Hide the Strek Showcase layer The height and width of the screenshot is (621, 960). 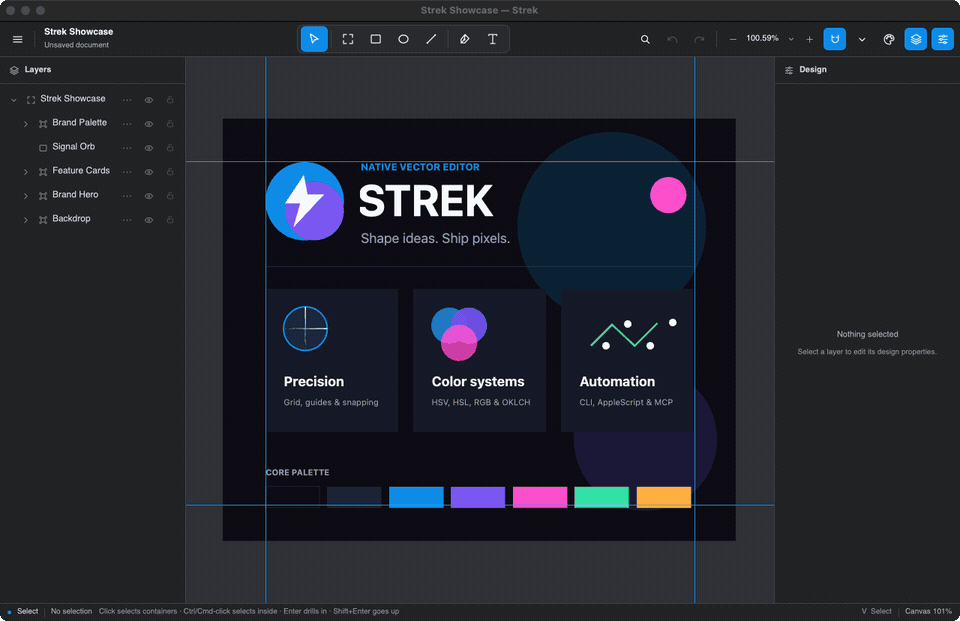pos(149,100)
